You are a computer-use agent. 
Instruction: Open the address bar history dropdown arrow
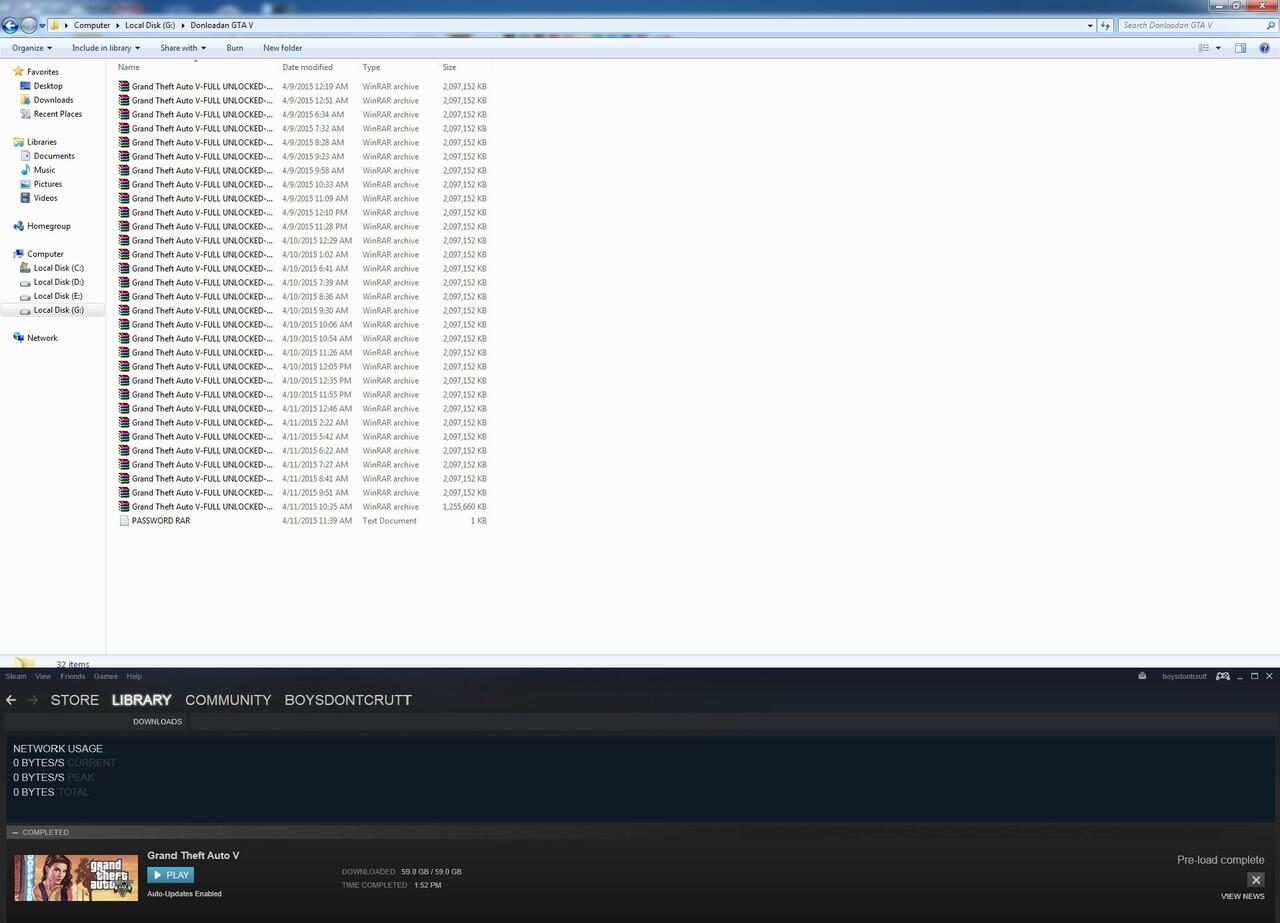coord(1090,25)
